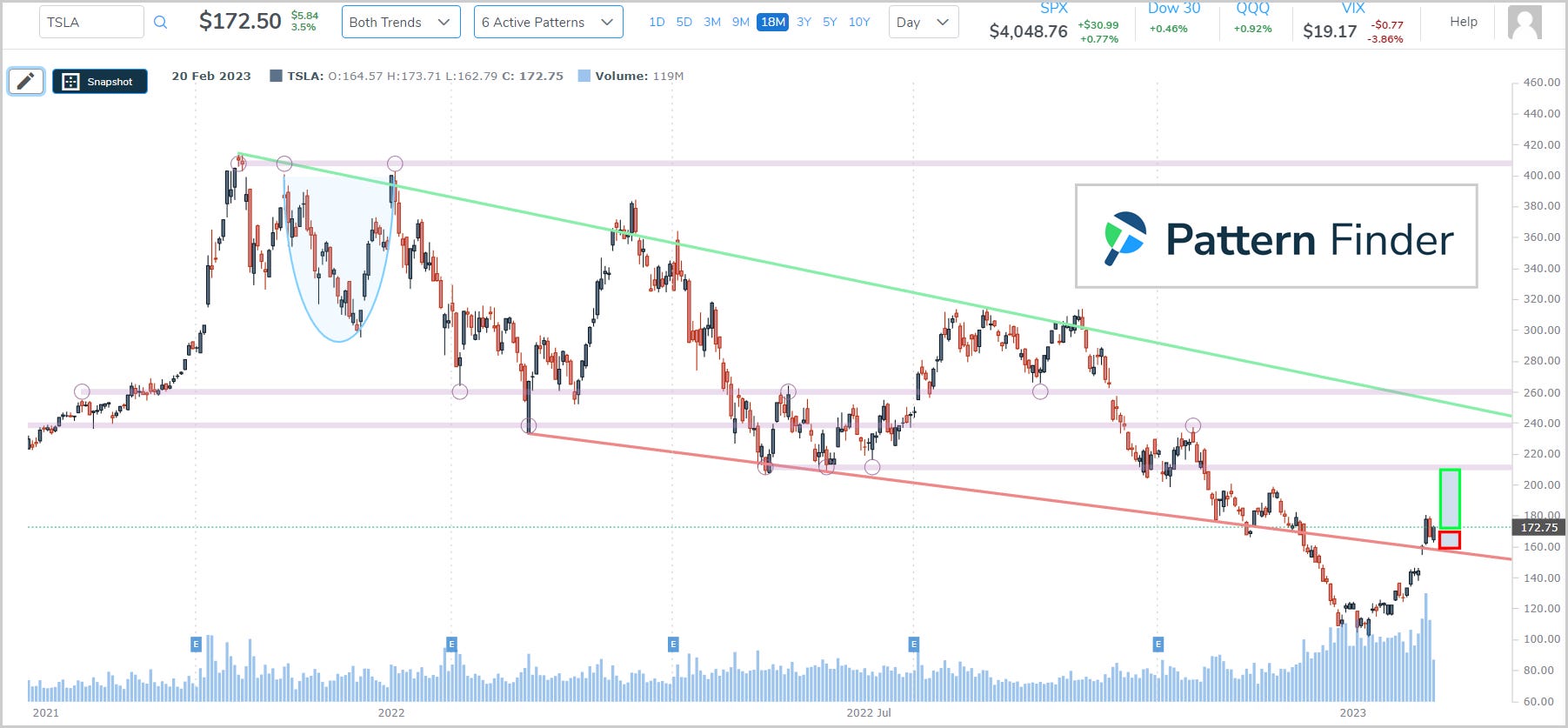
Task: Take a chart Snapshot
Action: (100, 81)
